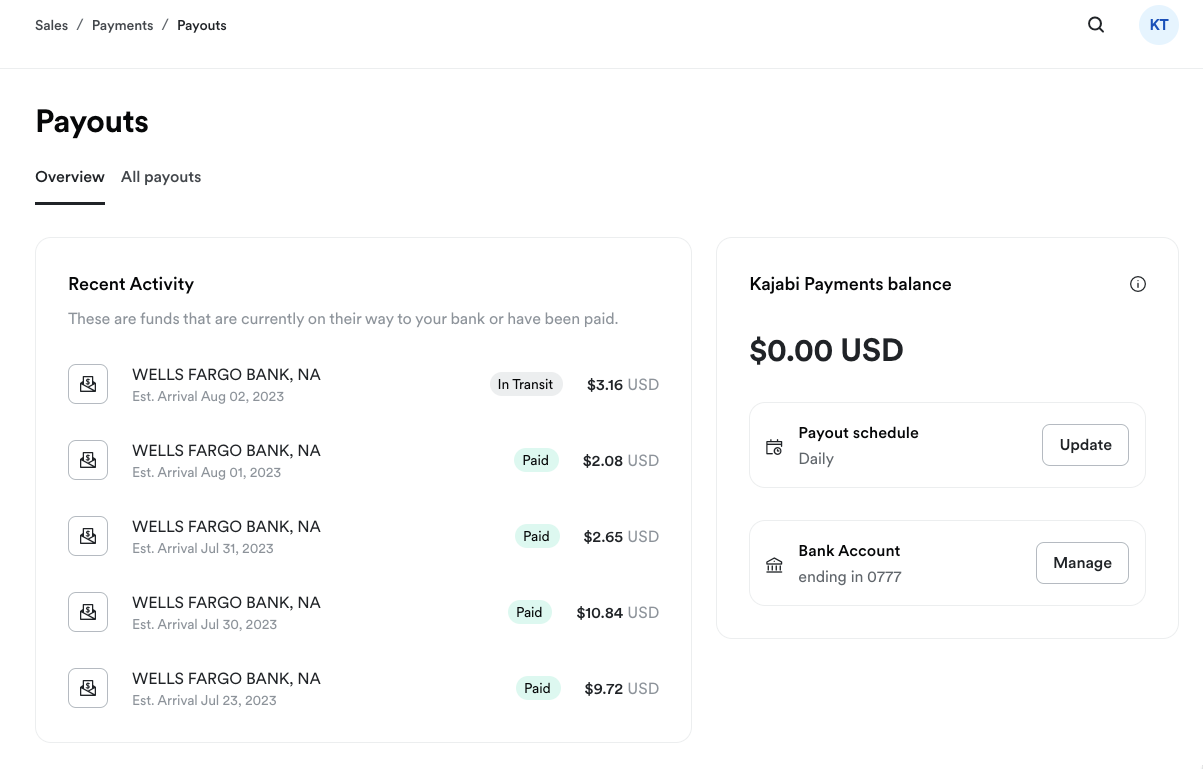
Task: Click the In Transit status badge
Action: tap(526, 384)
